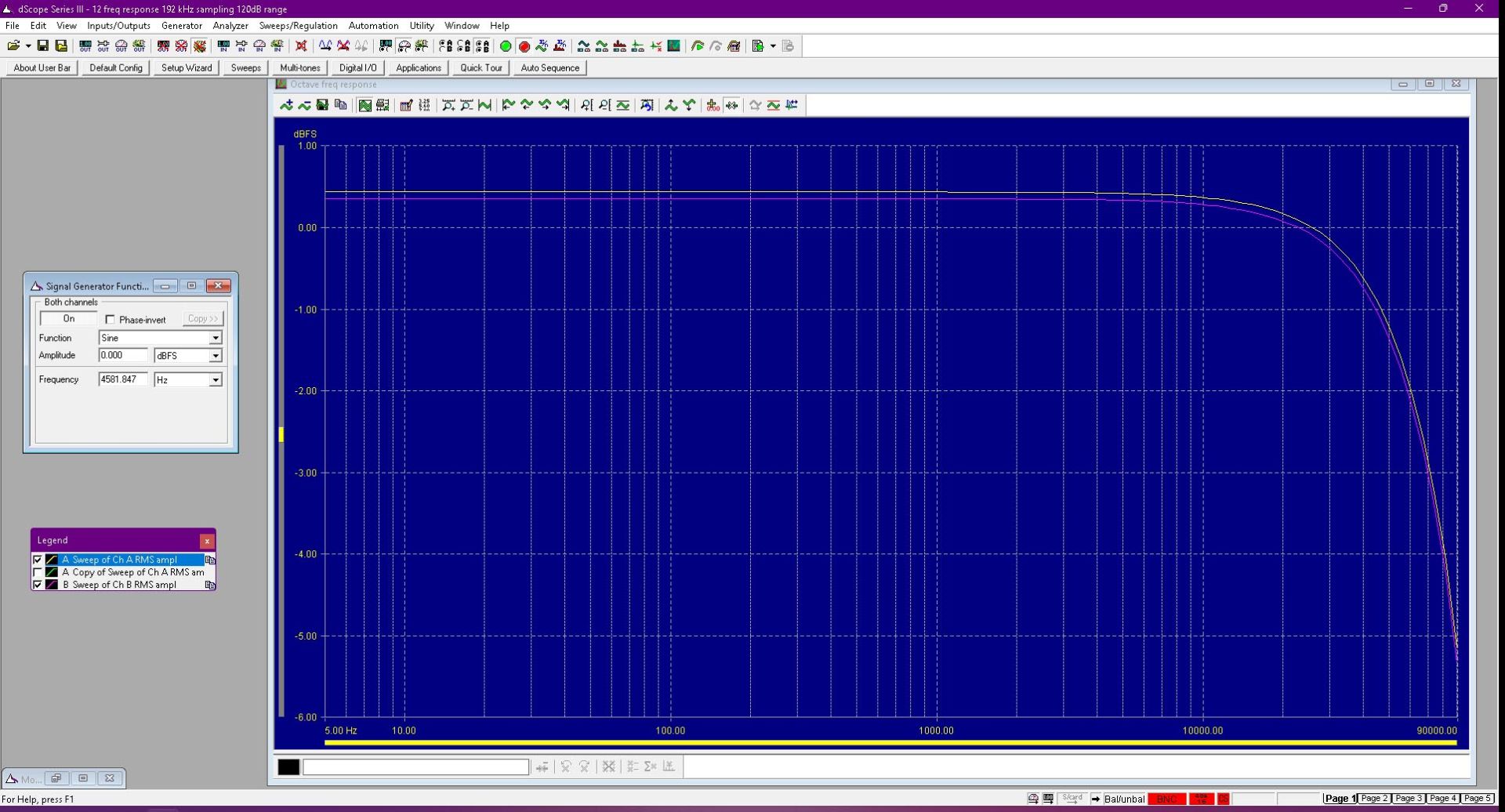Click copy icon beside Ch B sweep legend
Image resolution: width=1505 pixels, height=812 pixels.
(x=210, y=585)
